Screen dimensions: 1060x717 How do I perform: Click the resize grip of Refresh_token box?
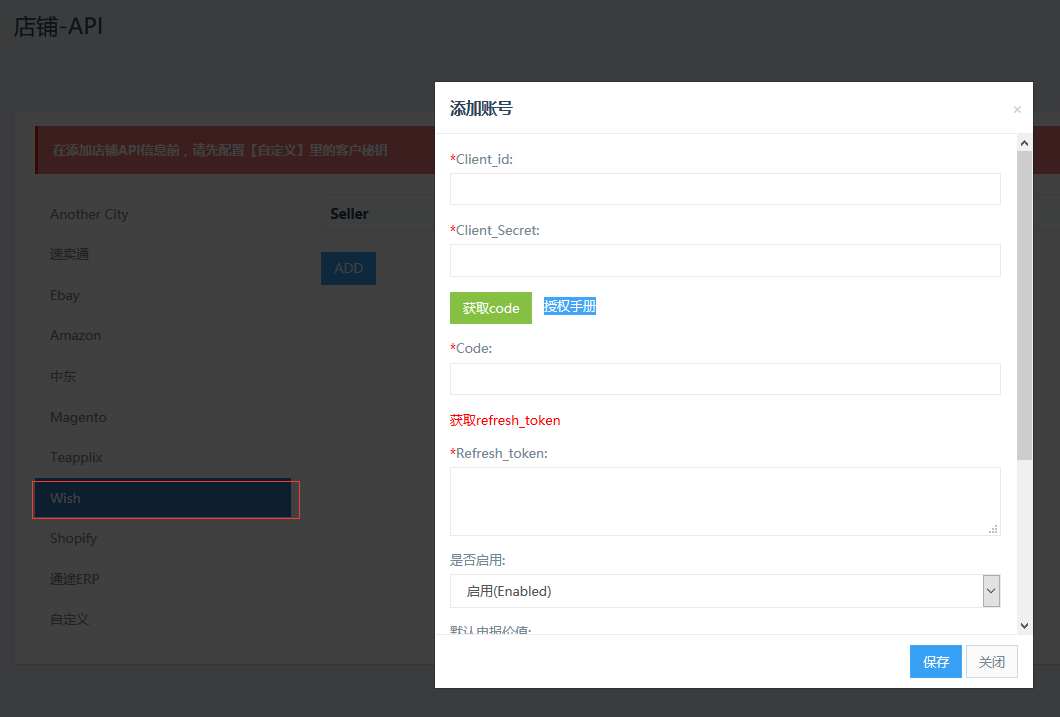pyautogui.click(x=993, y=529)
